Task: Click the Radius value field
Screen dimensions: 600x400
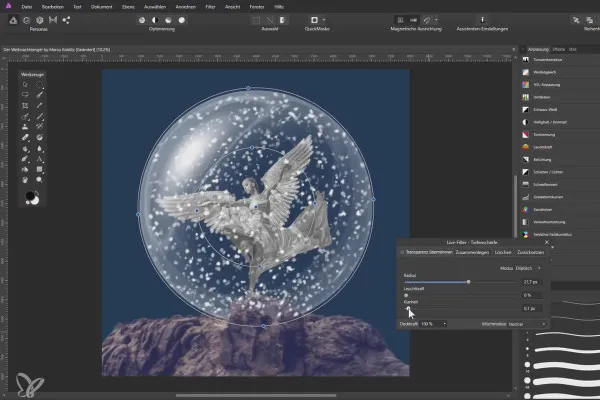Action: [532, 282]
